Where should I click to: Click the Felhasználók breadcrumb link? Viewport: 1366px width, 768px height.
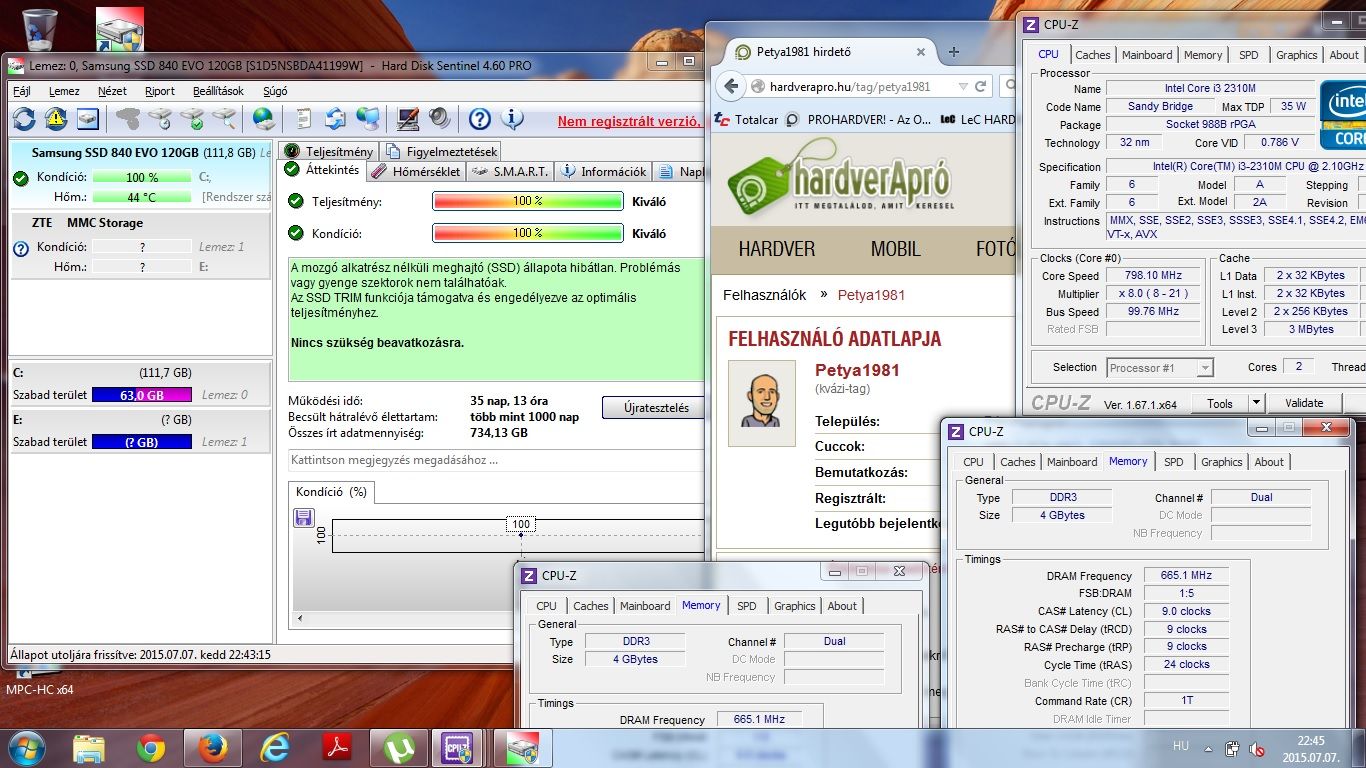(x=764, y=295)
